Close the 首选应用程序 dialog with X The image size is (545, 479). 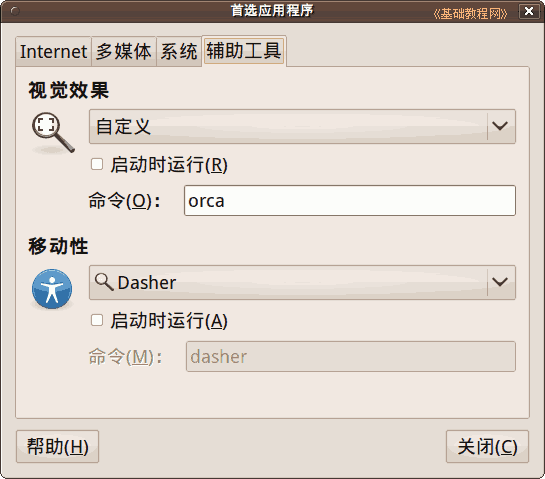click(x=529, y=11)
